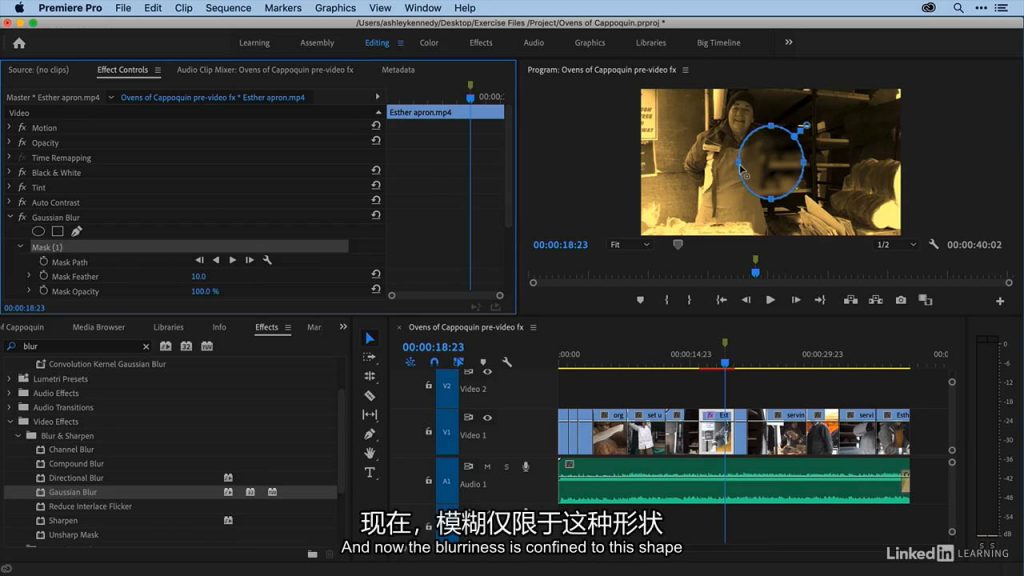Open macOS Spotlight search
Viewport: 1024px width, 576px height.
point(958,8)
